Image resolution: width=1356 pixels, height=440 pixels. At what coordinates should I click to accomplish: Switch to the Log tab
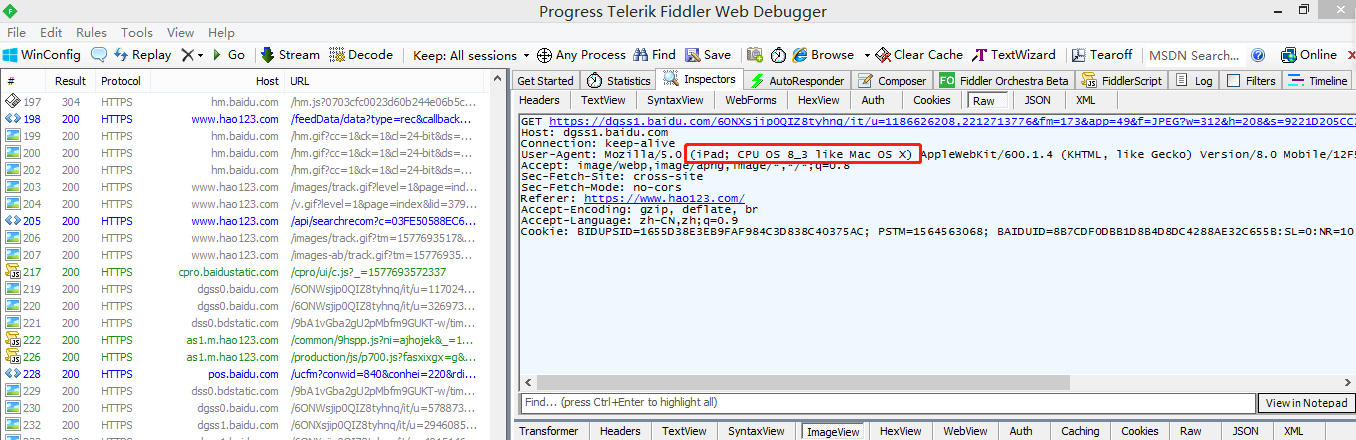tap(1194, 81)
